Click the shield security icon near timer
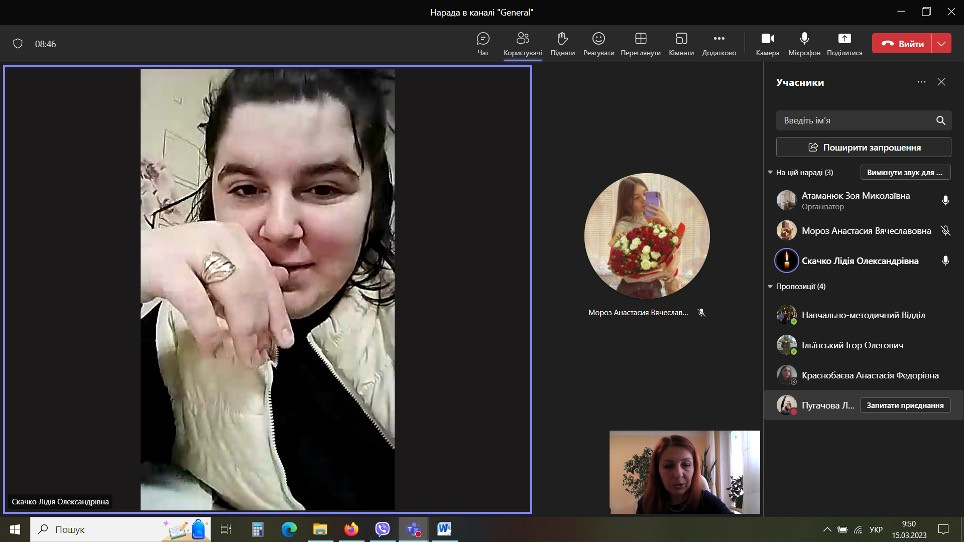The width and height of the screenshot is (964, 542). coord(18,44)
